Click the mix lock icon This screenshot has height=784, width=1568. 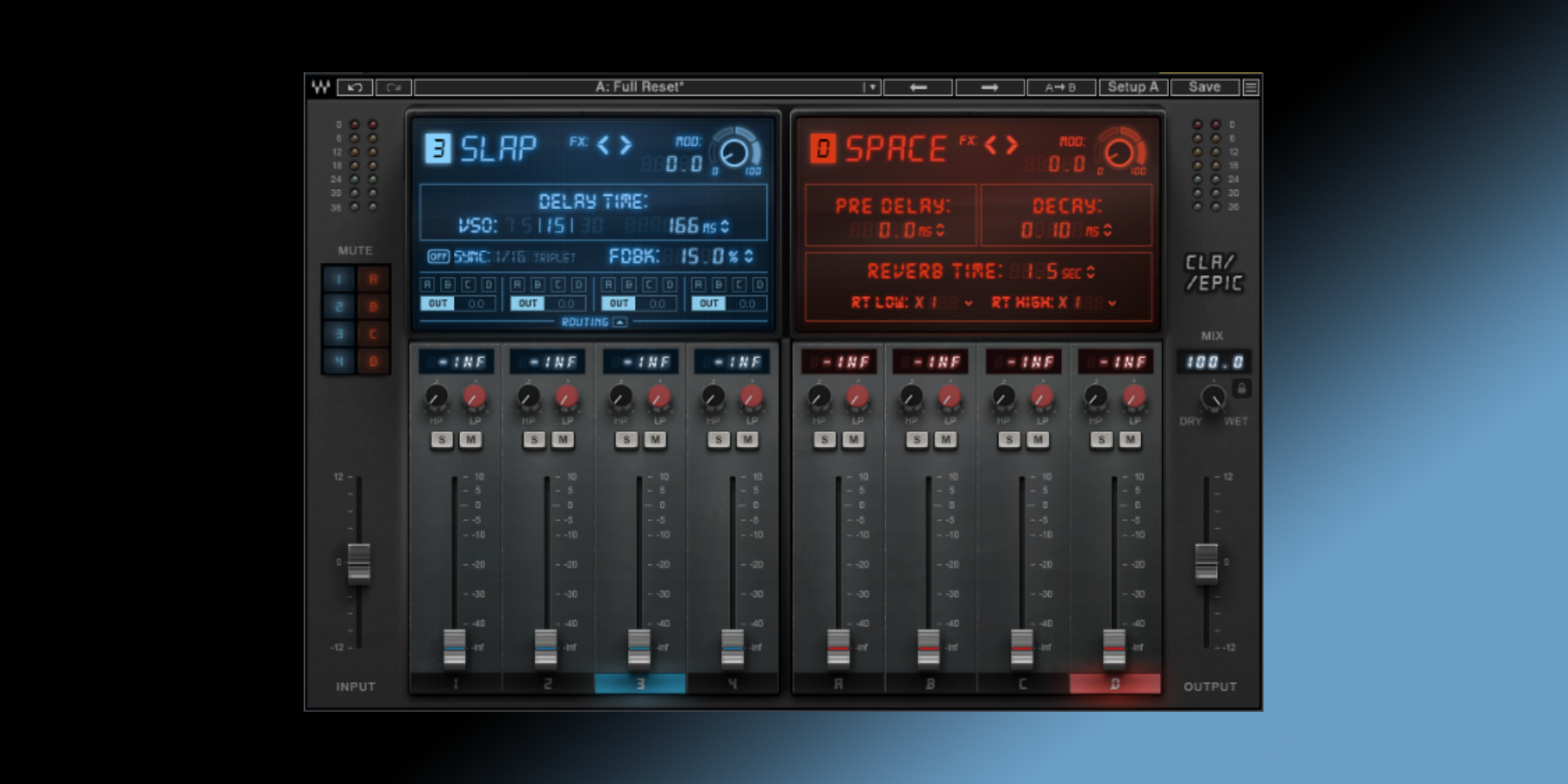point(1242,389)
